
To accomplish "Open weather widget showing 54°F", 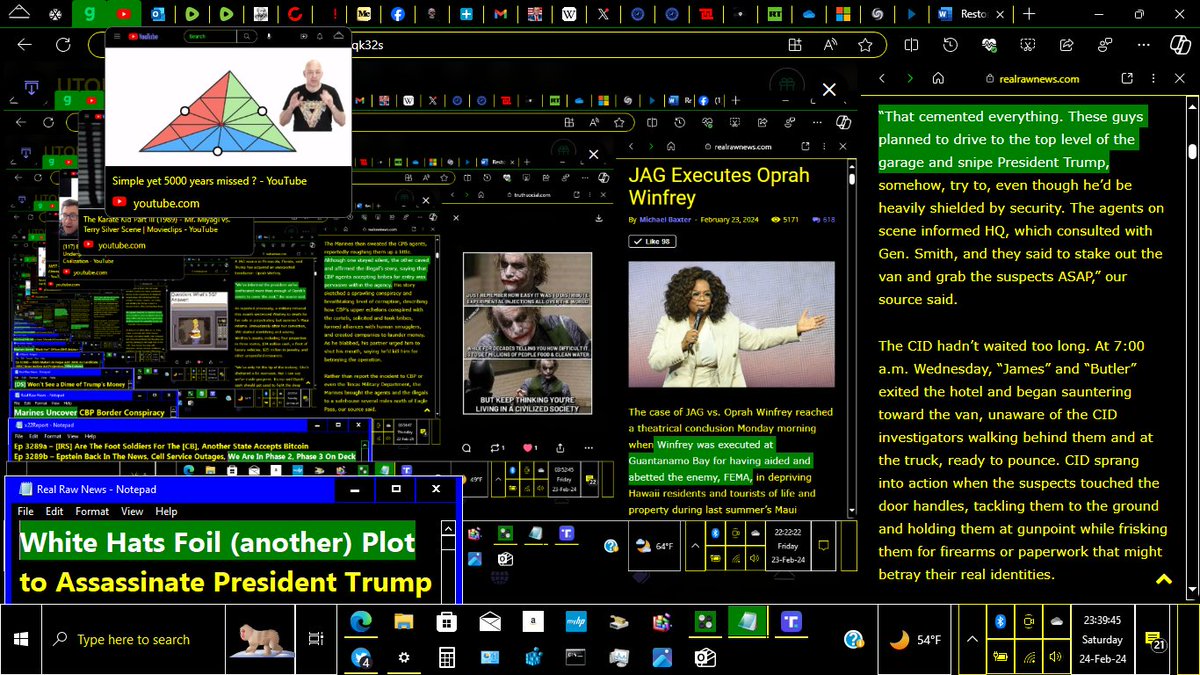I will [916, 639].
